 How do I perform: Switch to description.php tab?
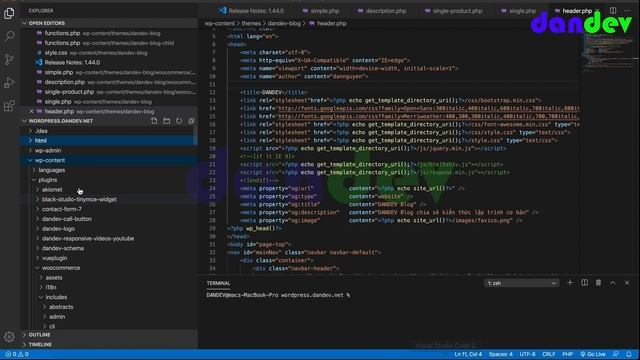(x=382, y=11)
